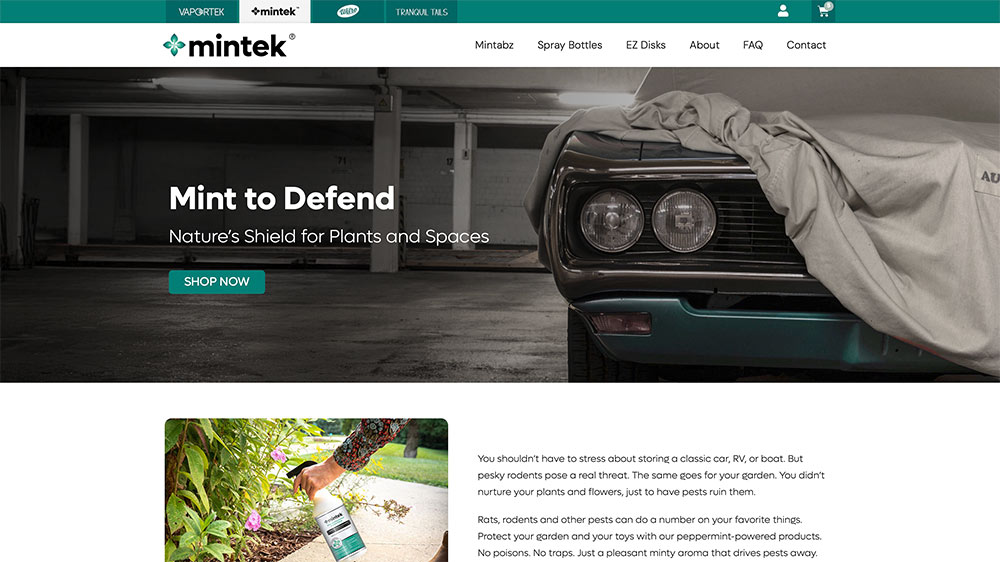Viewport: 1000px width, 562px height.
Task: Click the paragraph about storing a classic car
Action: (x=651, y=475)
